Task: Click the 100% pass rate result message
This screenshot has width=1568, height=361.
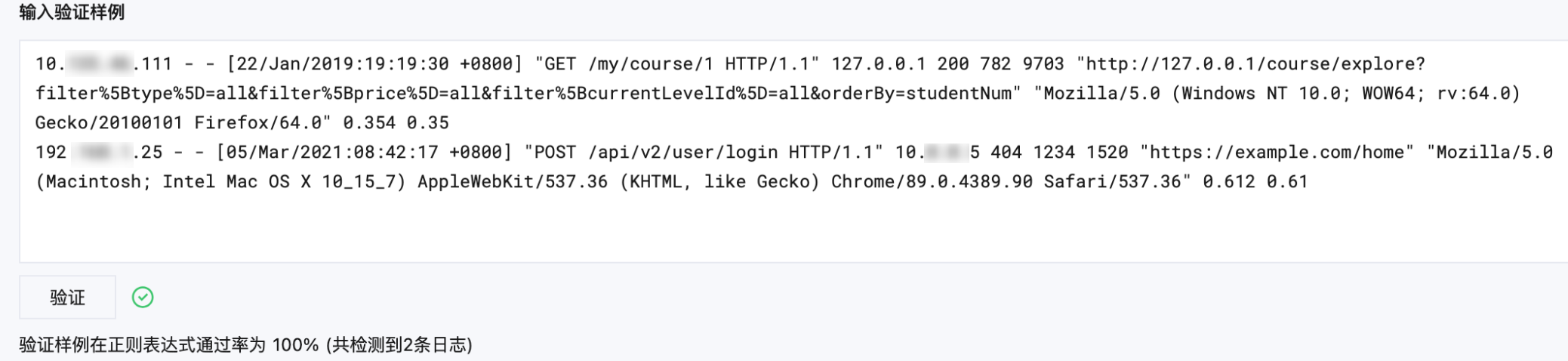Action: coord(245,345)
